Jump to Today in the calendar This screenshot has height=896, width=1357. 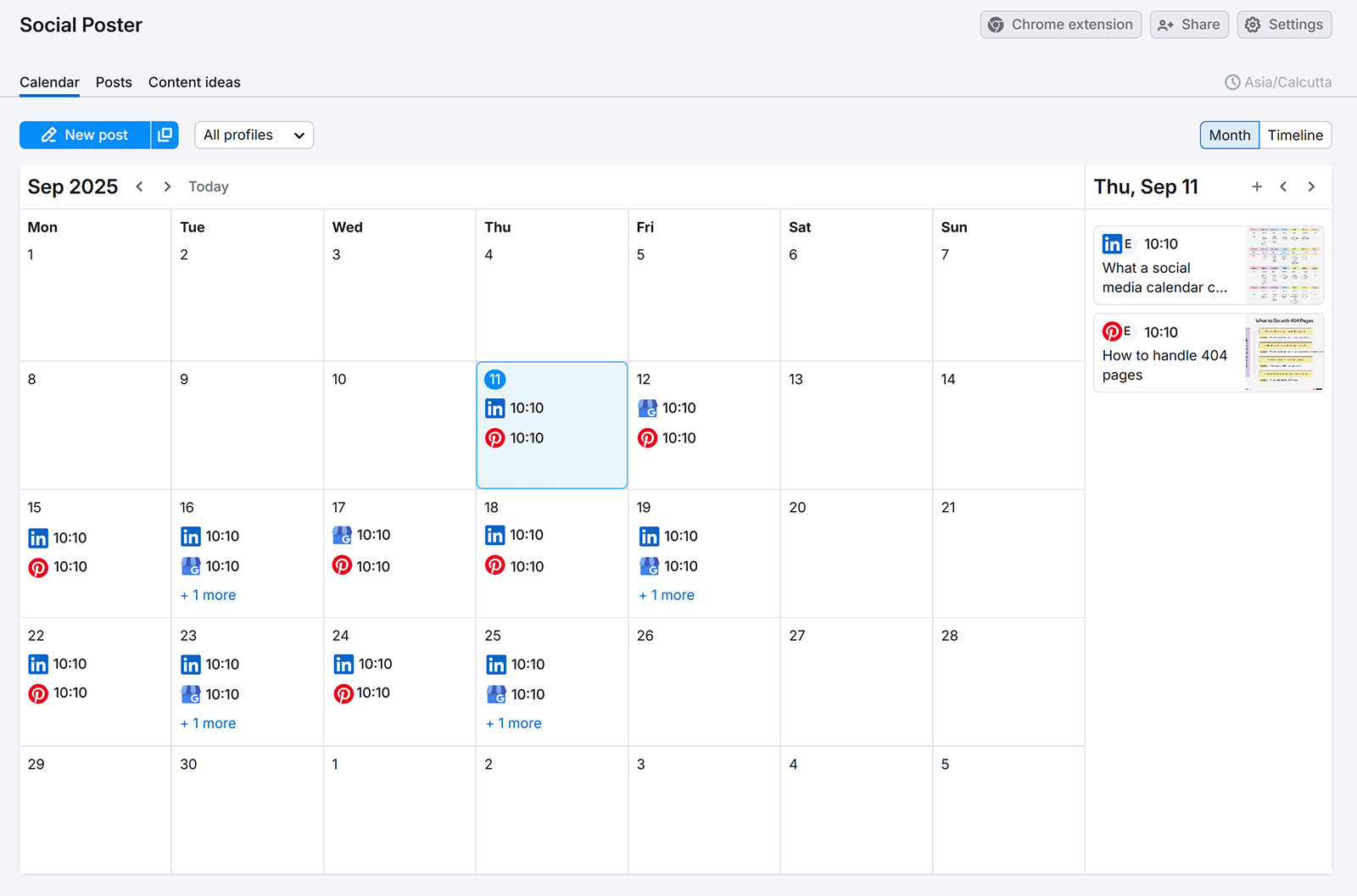coord(208,186)
